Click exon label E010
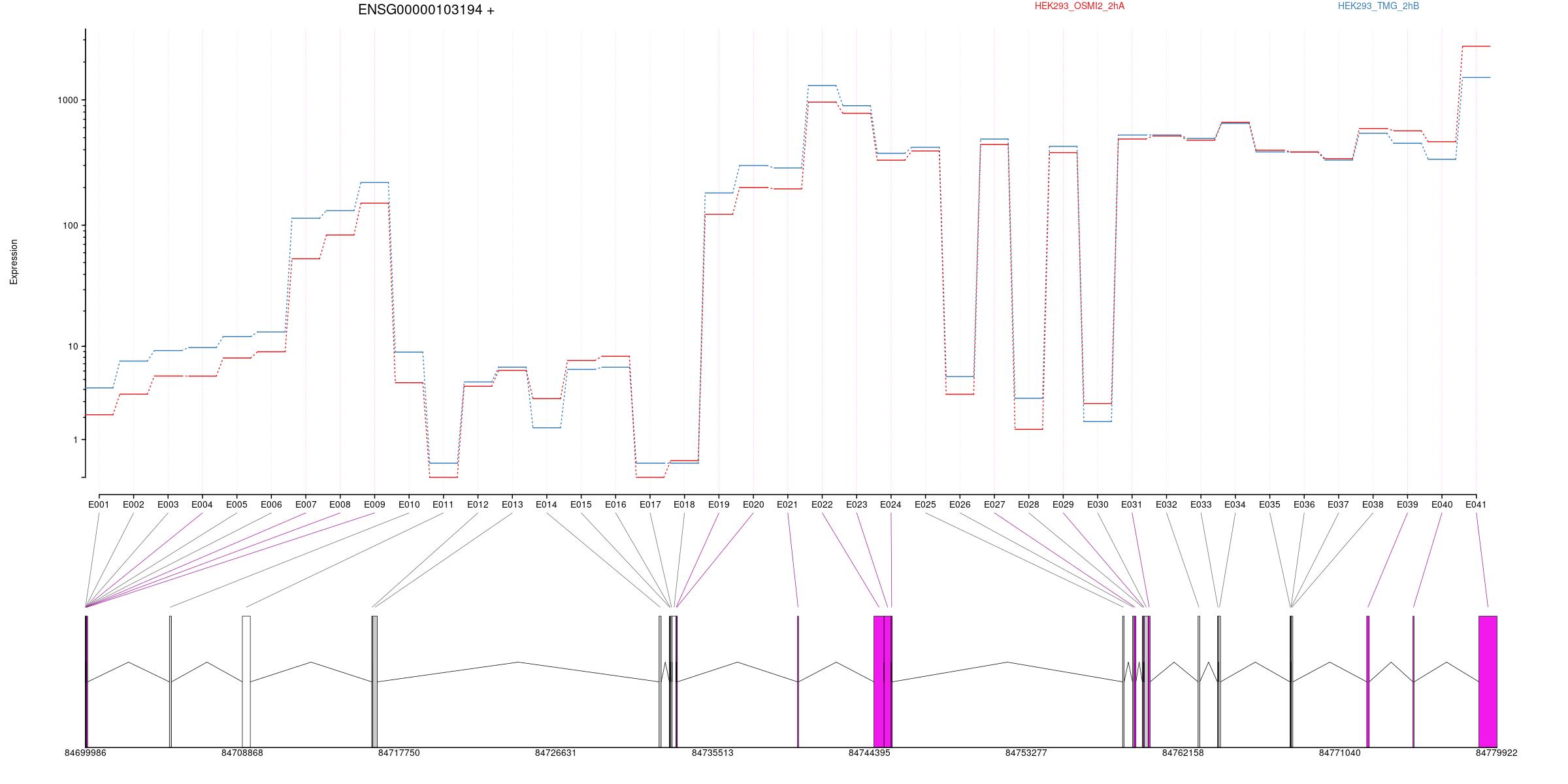 [409, 504]
